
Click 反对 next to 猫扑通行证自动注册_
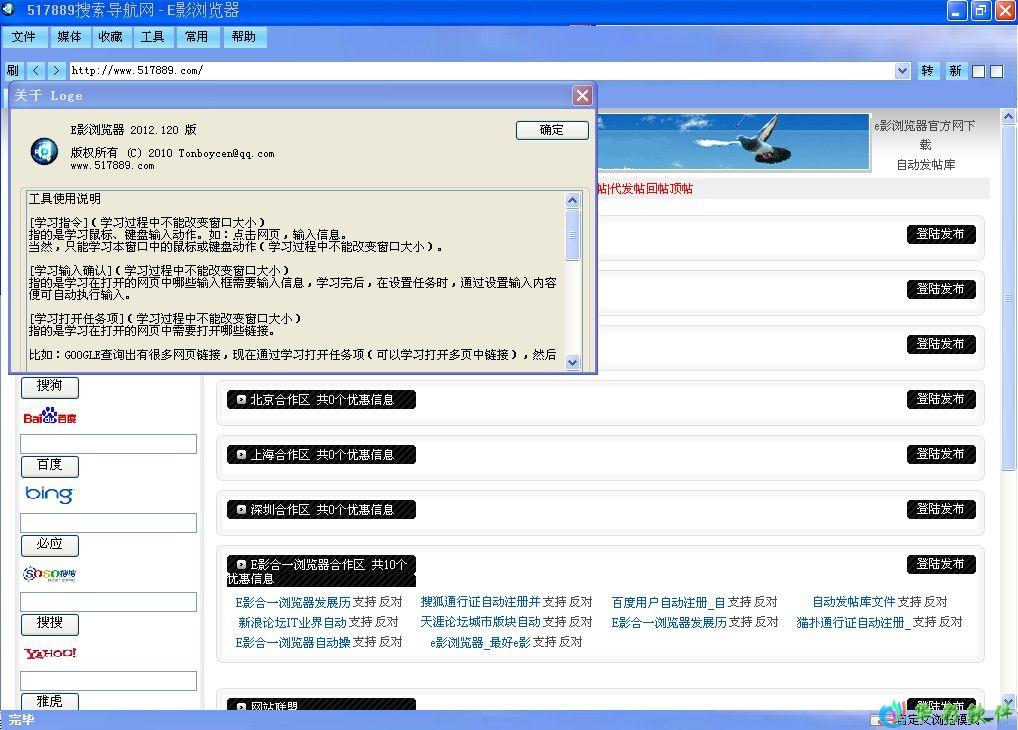click(x=950, y=622)
